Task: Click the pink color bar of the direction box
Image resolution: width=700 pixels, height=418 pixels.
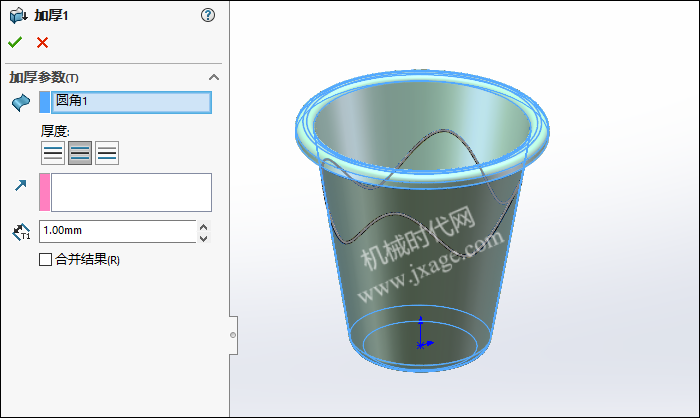Action: 45,192
